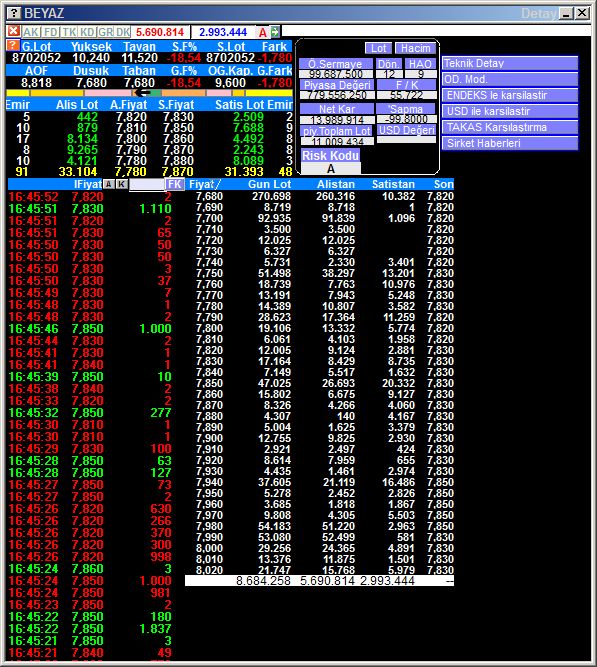
Task: Switch to the Hacim tab
Action: pos(415,48)
